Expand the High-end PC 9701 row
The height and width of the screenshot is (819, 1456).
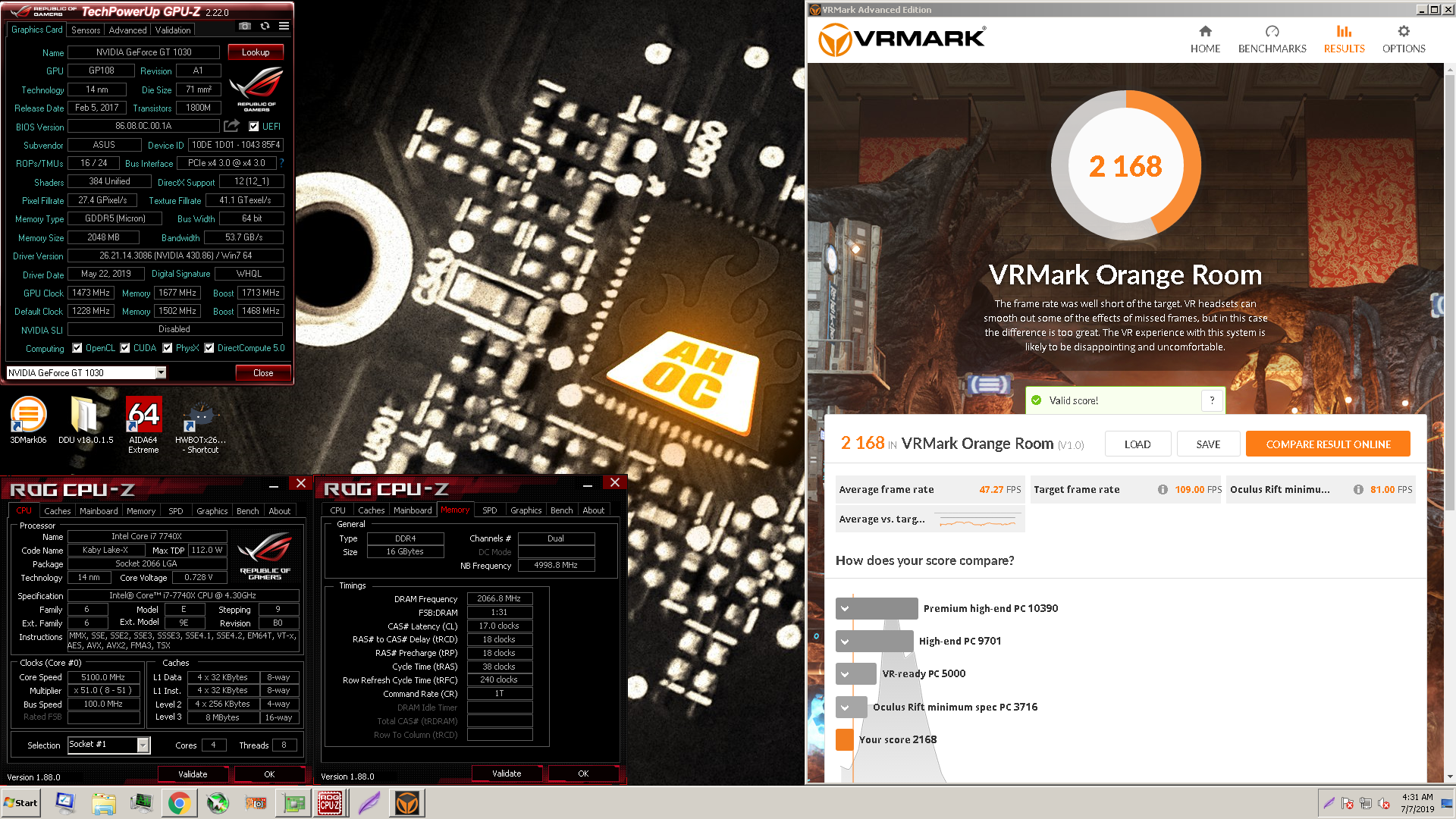(845, 641)
